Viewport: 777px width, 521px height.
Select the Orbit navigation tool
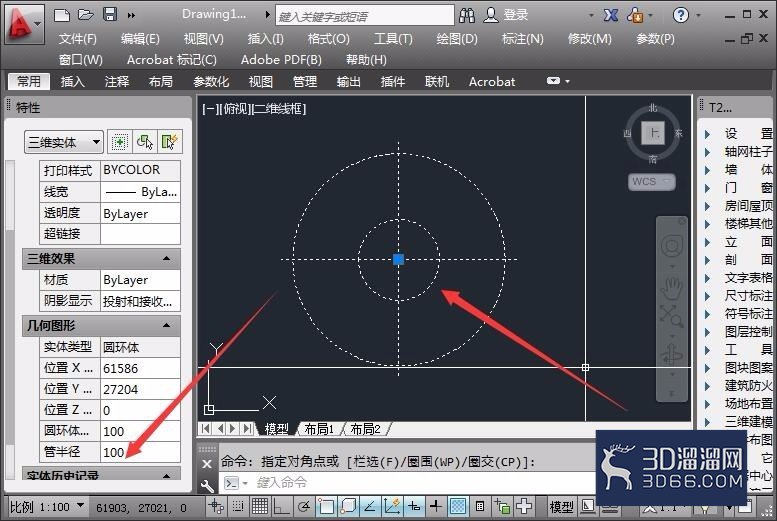pos(672,354)
